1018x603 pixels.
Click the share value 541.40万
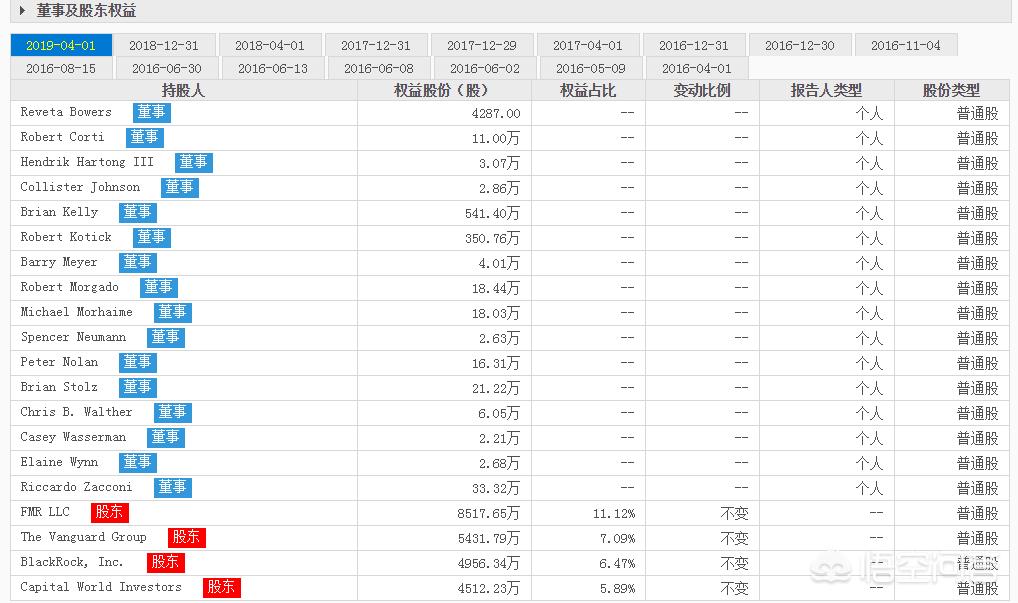pos(492,214)
